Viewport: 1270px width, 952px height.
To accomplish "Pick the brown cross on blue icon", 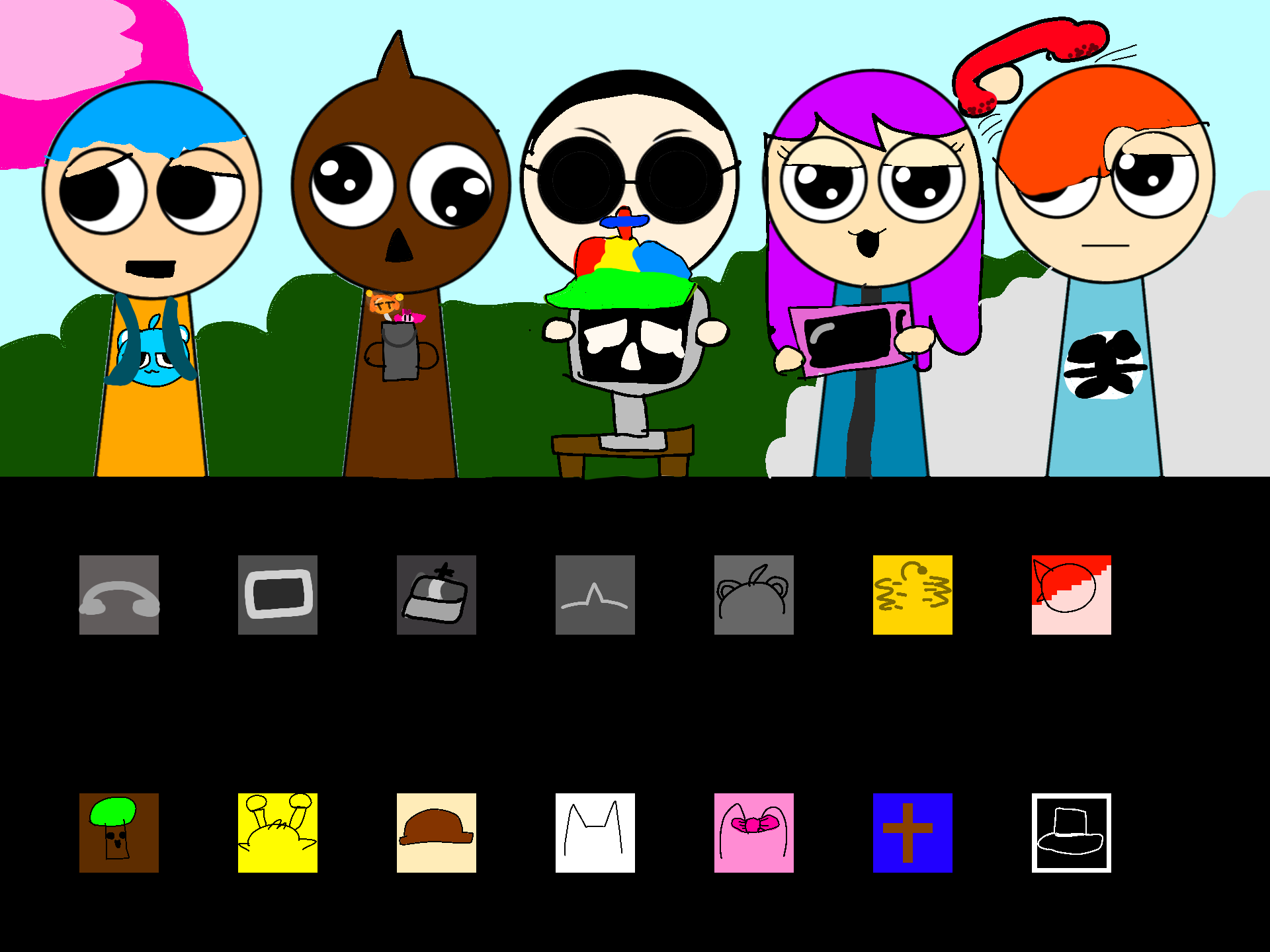I will point(913,833).
